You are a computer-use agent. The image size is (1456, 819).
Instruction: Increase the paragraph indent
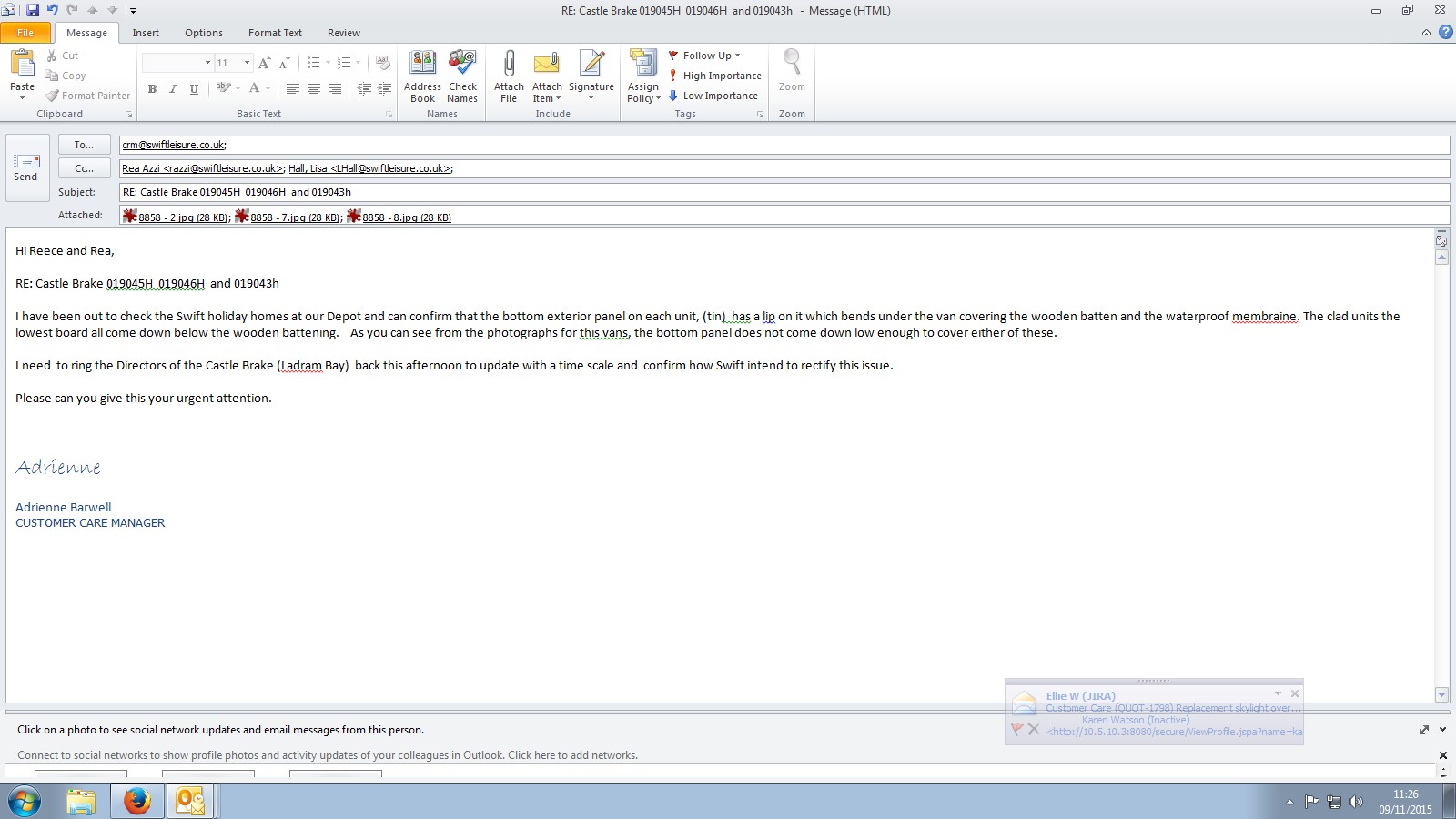(385, 88)
